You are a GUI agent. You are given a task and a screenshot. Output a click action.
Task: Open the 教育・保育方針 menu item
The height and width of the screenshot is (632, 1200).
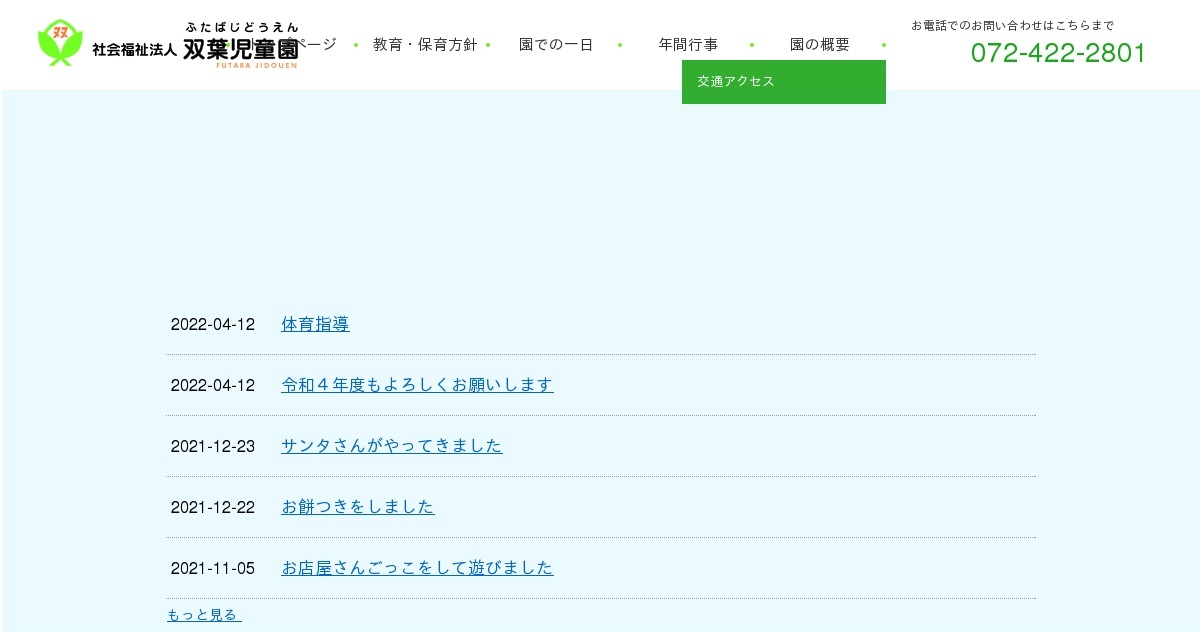425,45
